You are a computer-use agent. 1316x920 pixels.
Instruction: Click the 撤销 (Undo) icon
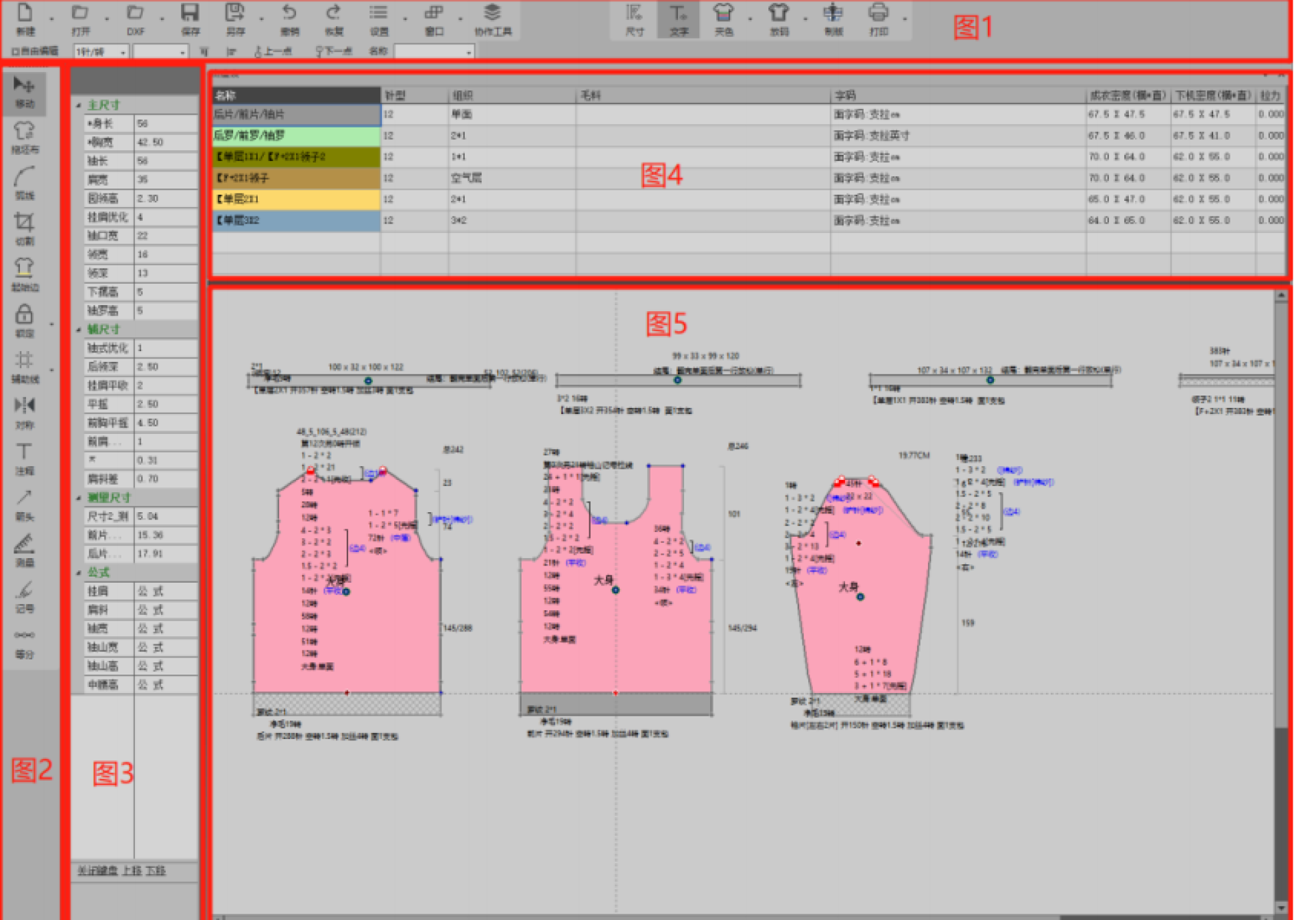click(x=289, y=19)
